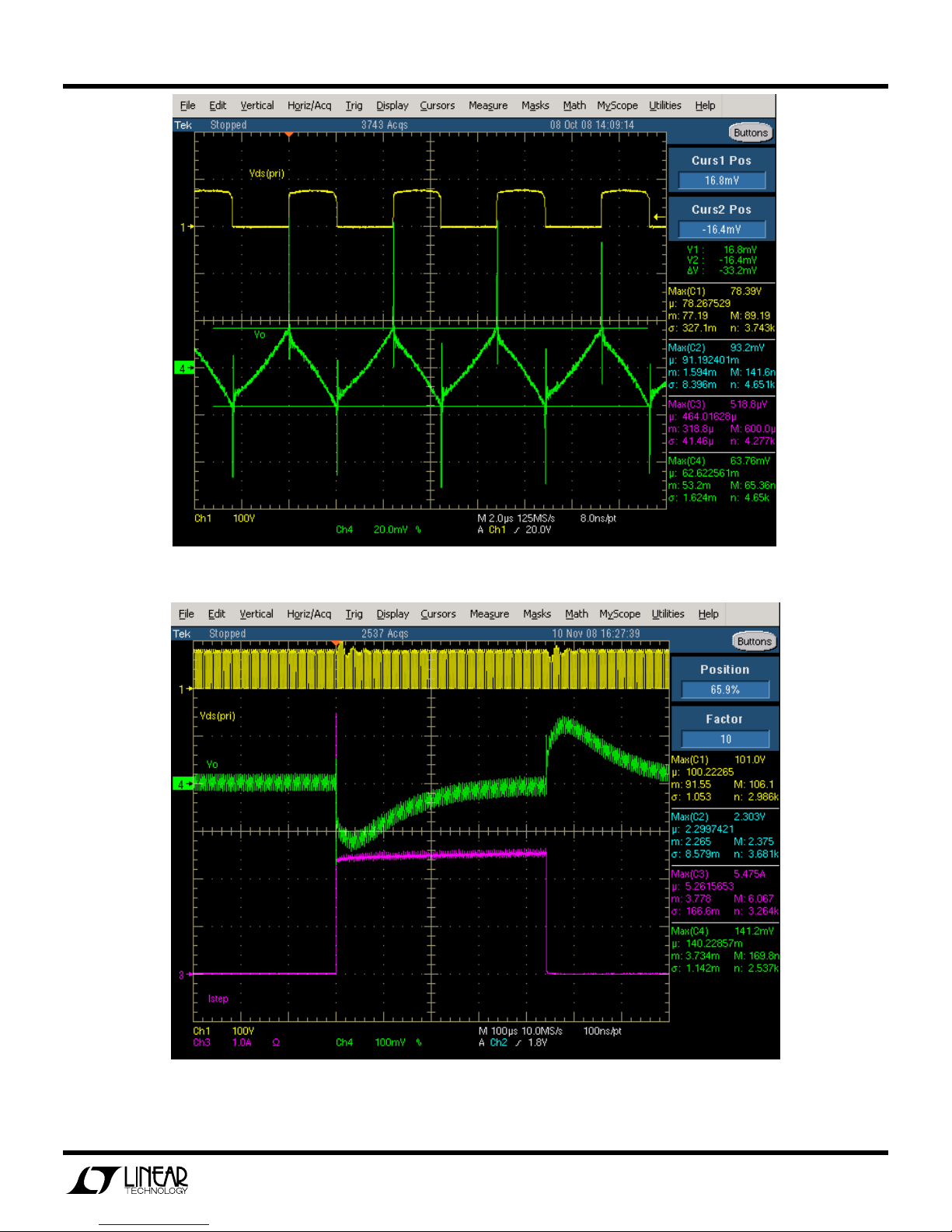Open Vertical menu in bottom oscilloscope
This screenshot has height=1232, width=952.
tap(256, 614)
